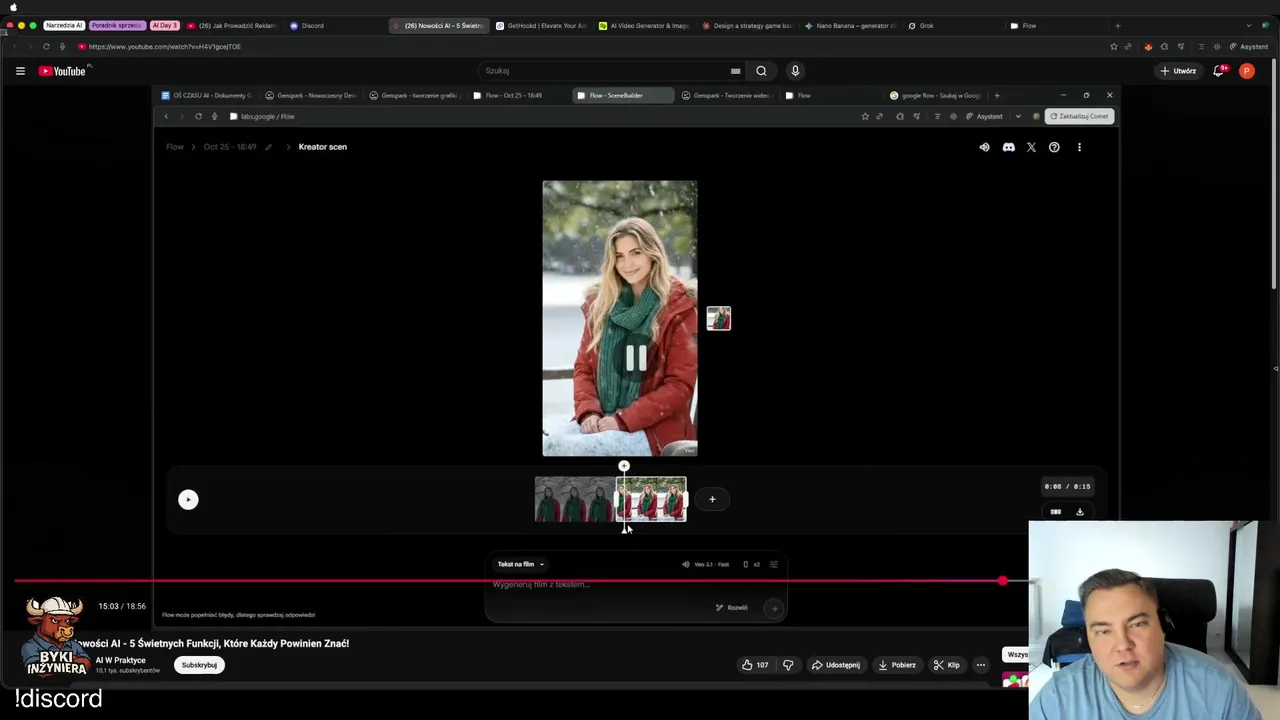Switch to the Grok browser tab
Image resolution: width=1280 pixels, height=720 pixels.
[x=921, y=26]
